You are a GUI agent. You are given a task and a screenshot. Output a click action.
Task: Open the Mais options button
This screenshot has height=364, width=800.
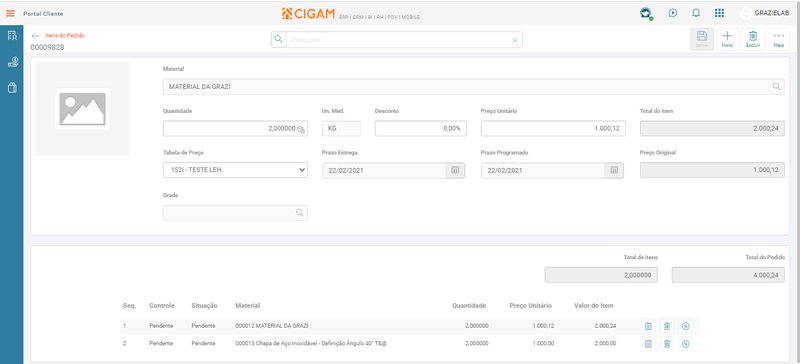779,39
